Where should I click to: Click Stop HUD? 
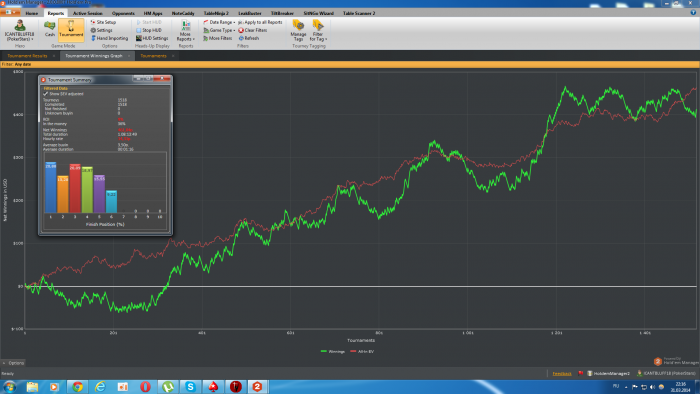click(x=149, y=30)
